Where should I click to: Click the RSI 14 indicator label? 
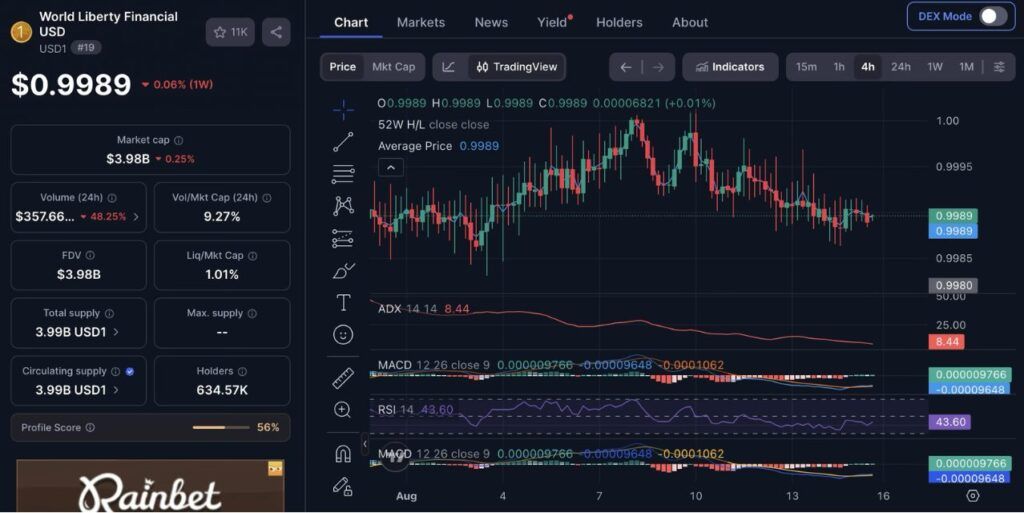396,410
